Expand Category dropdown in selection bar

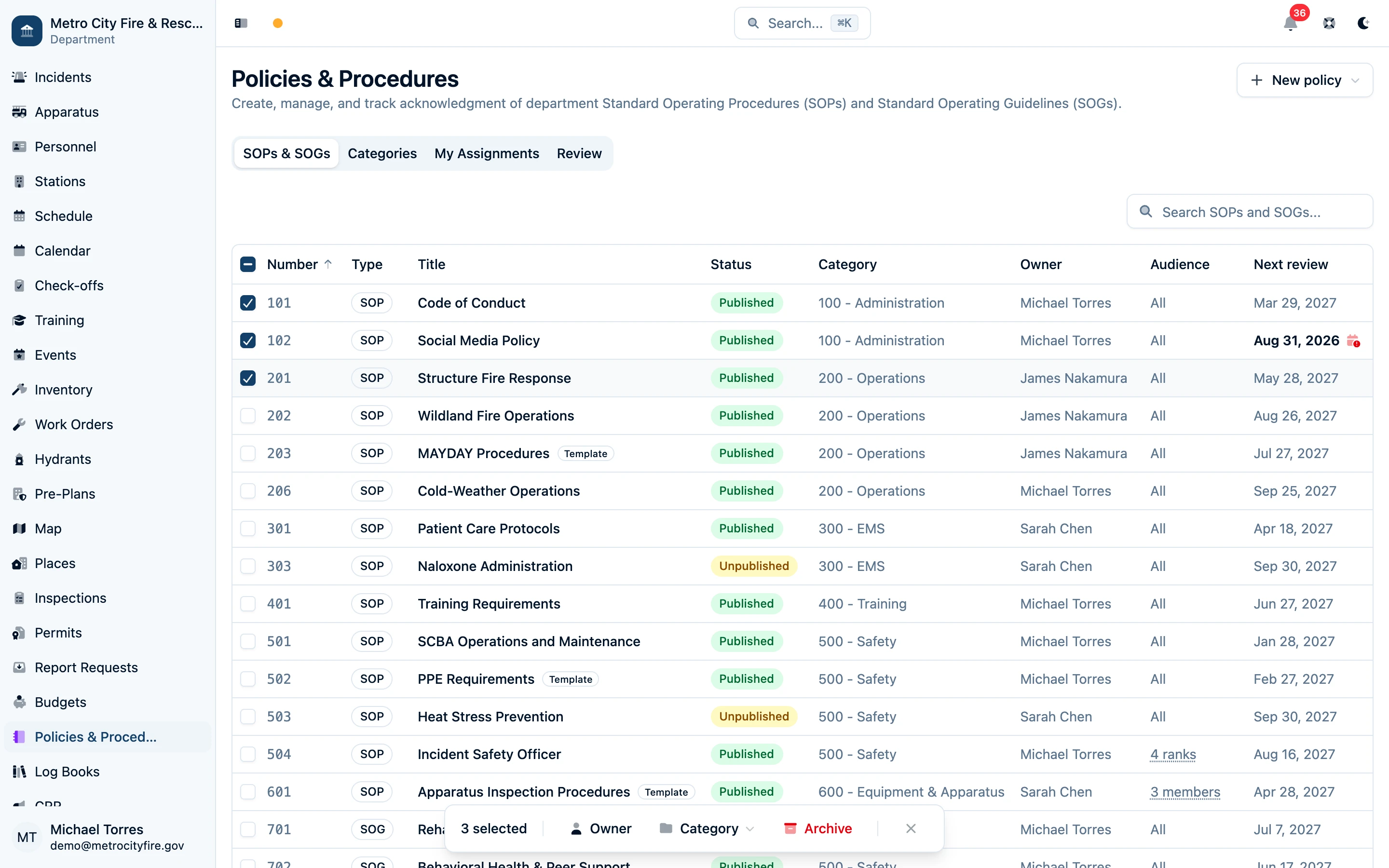click(707, 828)
